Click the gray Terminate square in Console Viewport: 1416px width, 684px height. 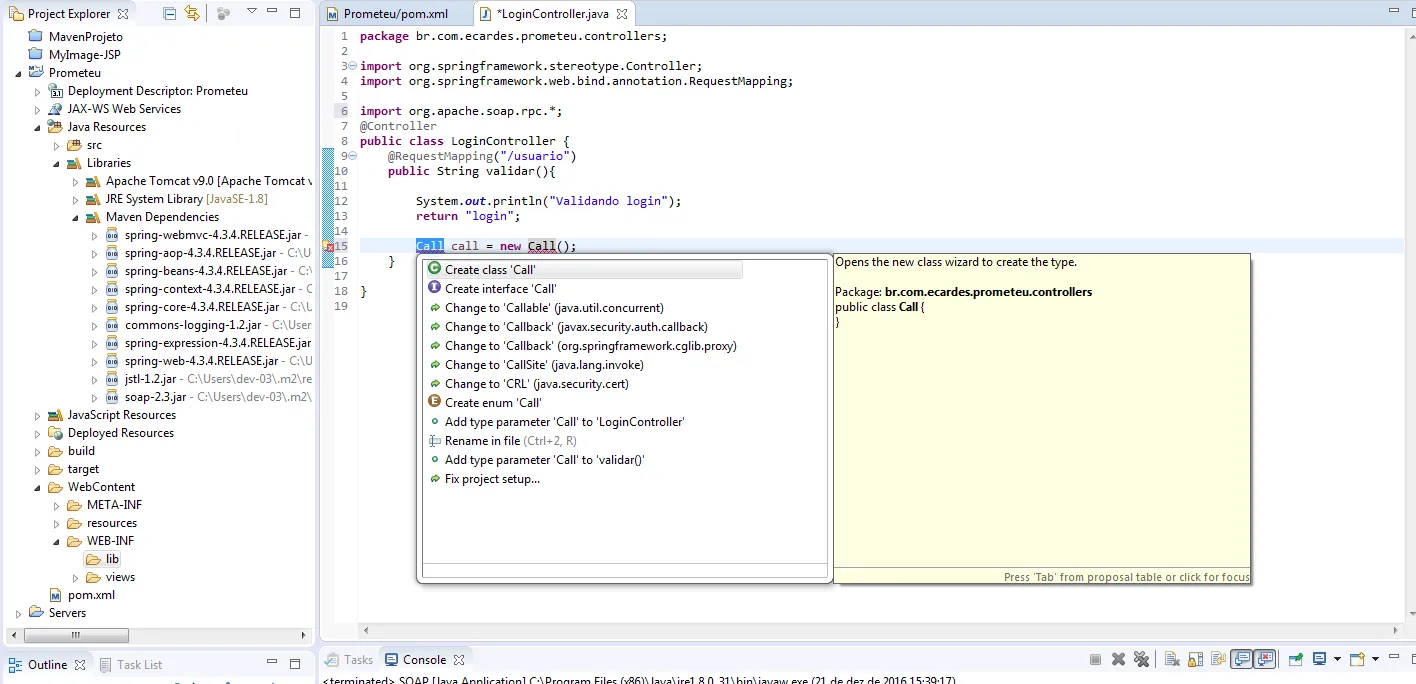pyautogui.click(x=1095, y=660)
